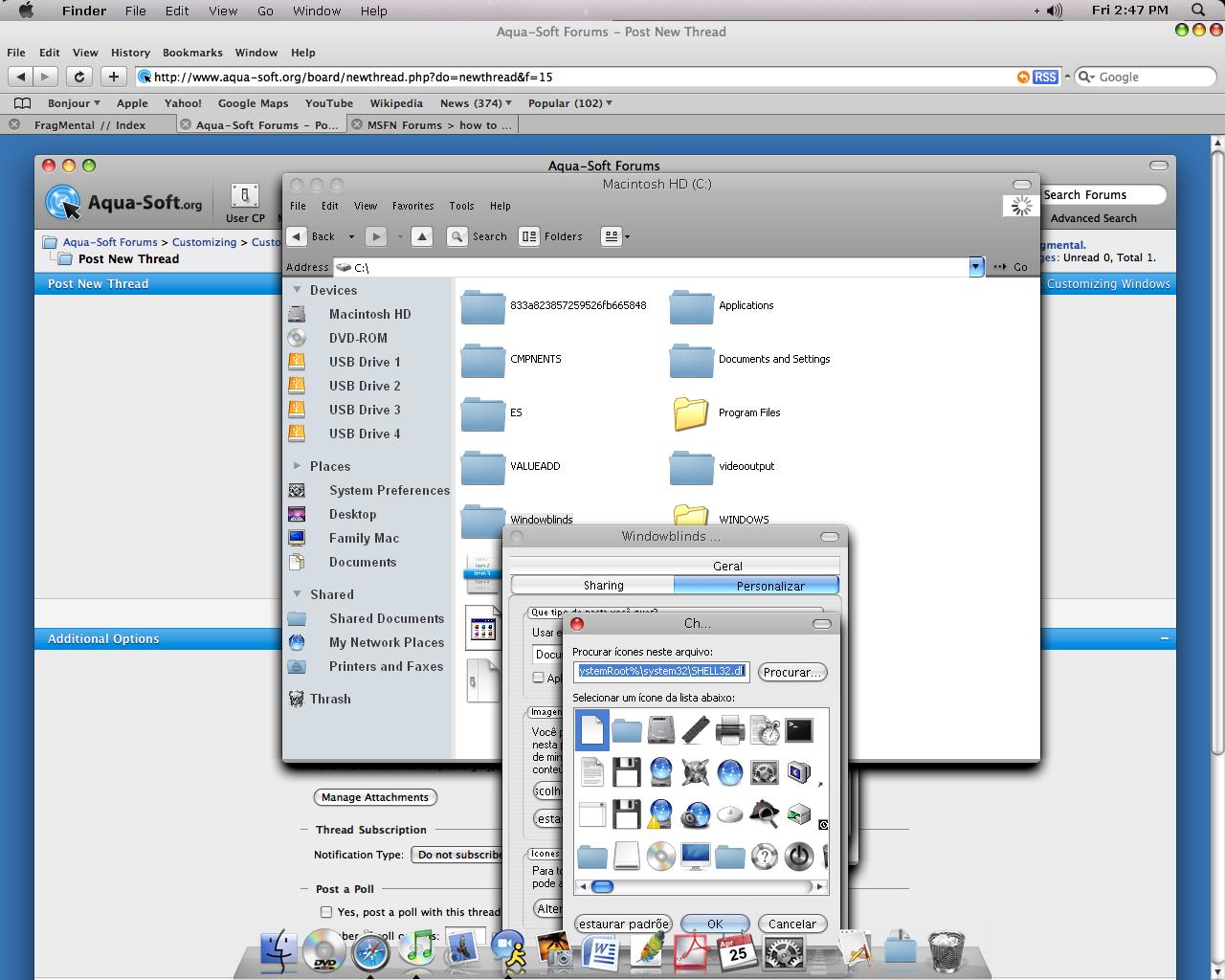Screen dimensions: 1225x980
Task: Focus the Google search field
Action: (1145, 77)
